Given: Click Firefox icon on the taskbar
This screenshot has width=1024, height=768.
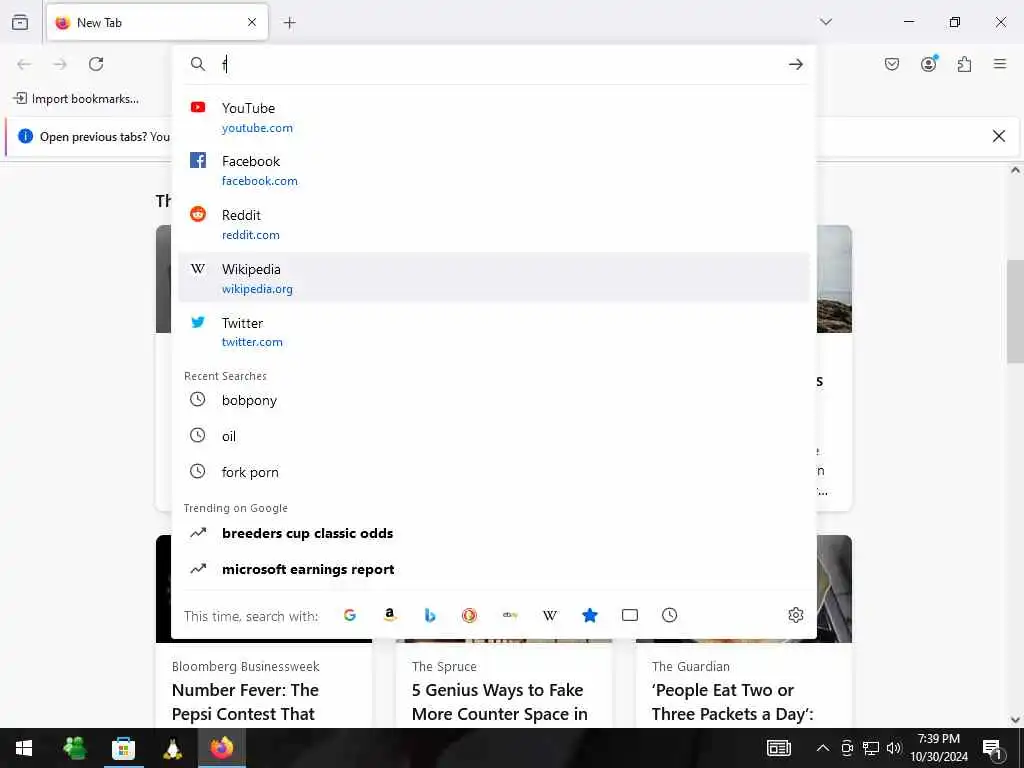Looking at the screenshot, I should pyautogui.click(x=222, y=748).
